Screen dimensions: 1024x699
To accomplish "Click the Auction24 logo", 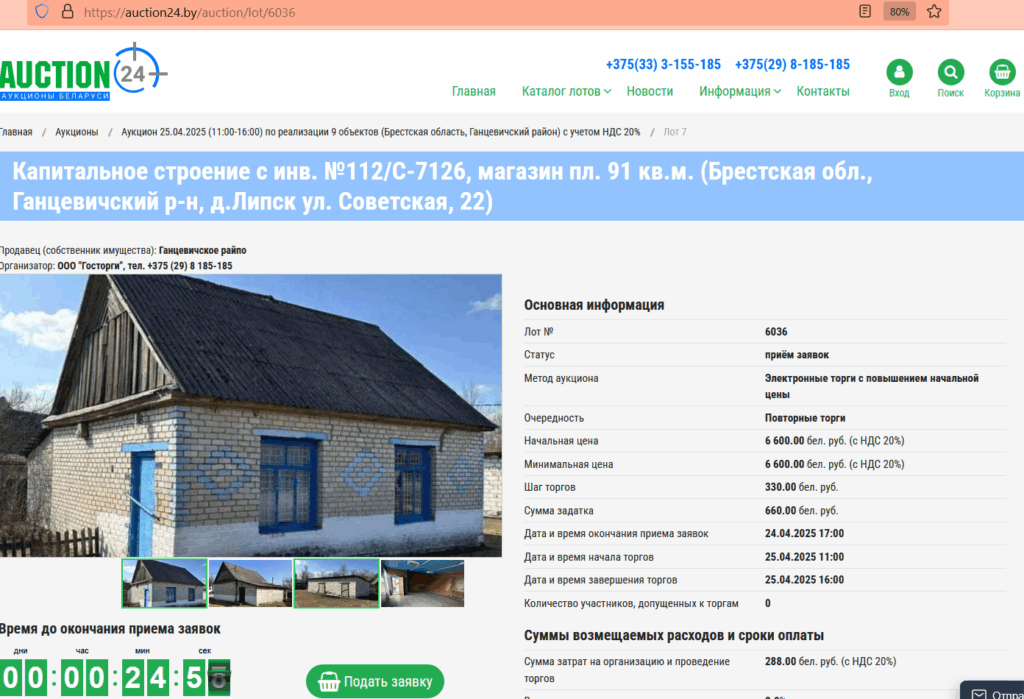I will (x=80, y=73).
